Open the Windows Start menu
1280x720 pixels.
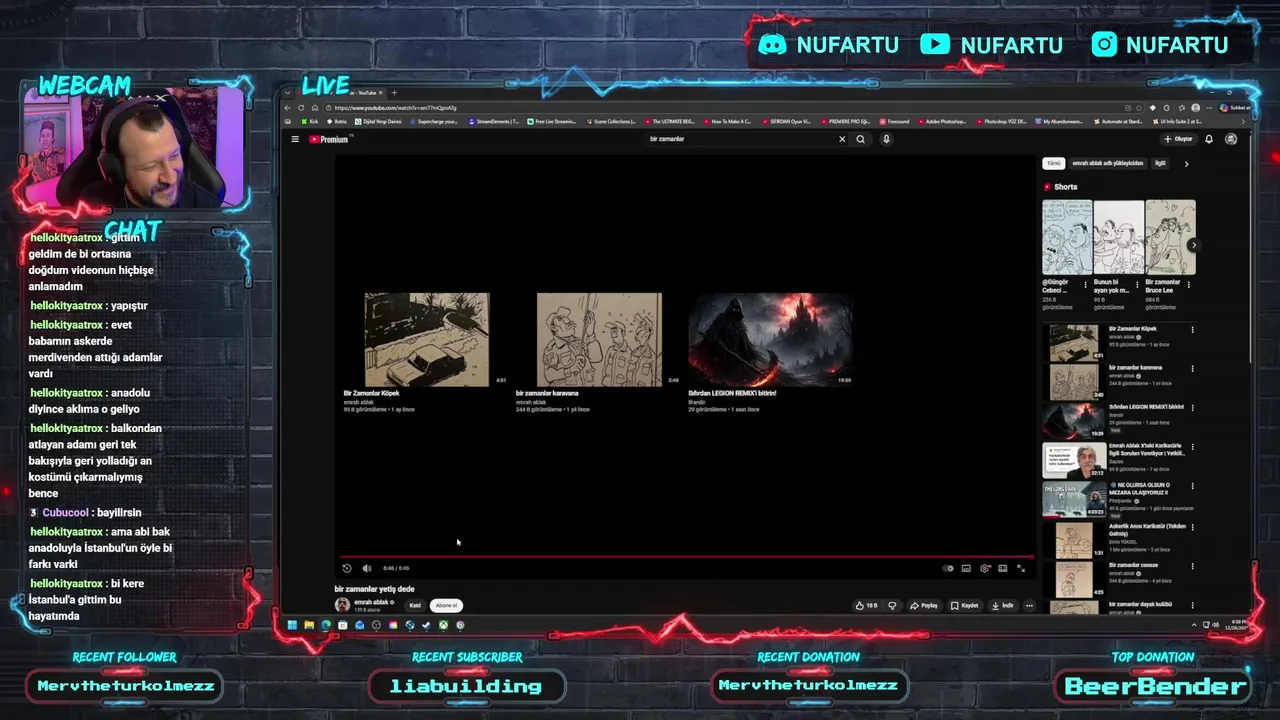coord(292,625)
